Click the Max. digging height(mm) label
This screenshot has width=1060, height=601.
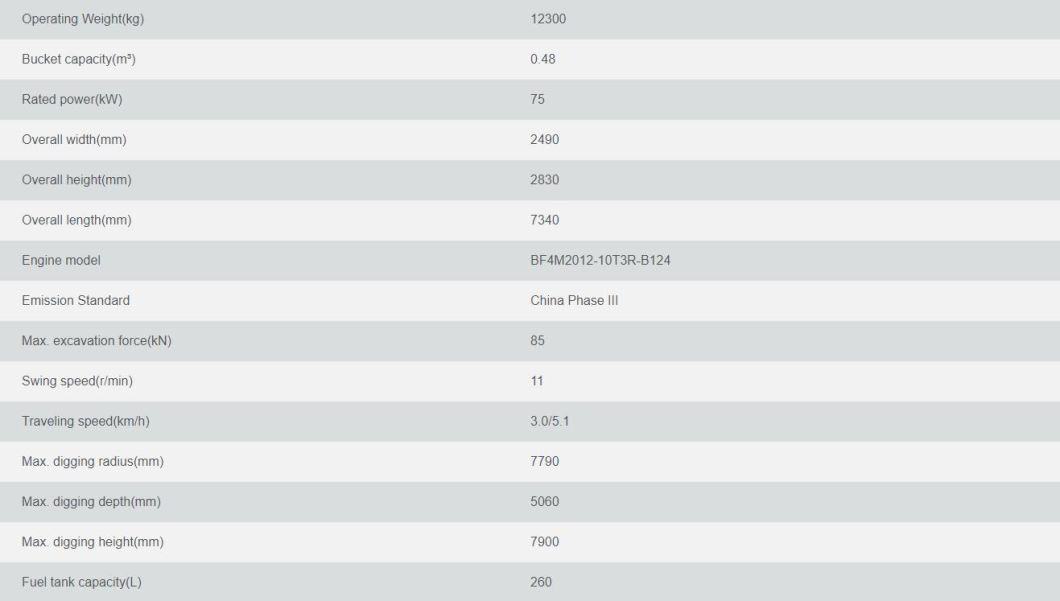pyautogui.click(x=93, y=542)
